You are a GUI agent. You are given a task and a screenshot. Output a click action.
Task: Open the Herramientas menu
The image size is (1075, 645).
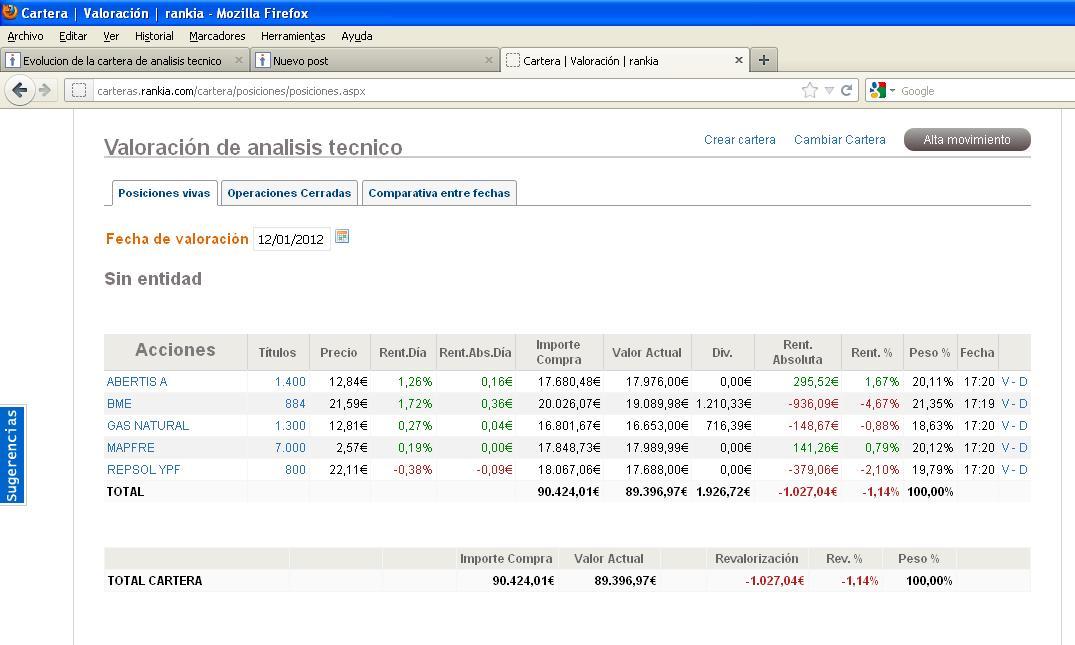(293, 36)
